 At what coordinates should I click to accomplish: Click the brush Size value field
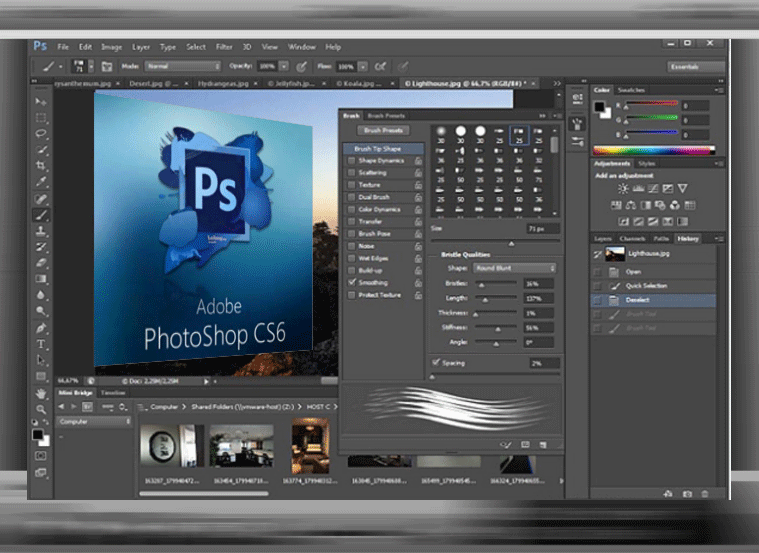[x=543, y=228]
